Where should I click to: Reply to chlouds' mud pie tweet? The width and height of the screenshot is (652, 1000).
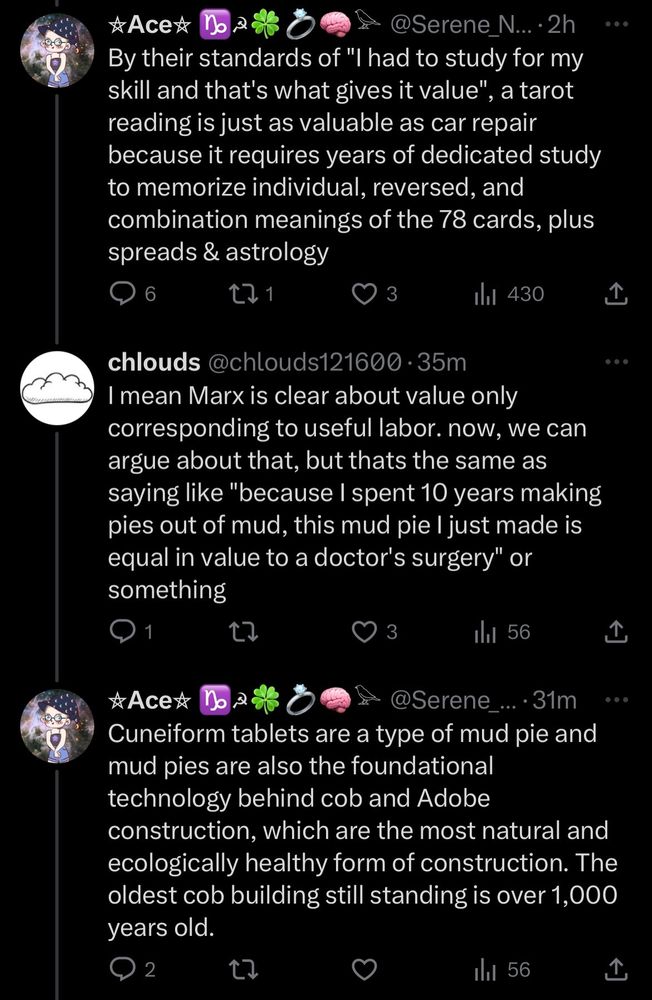(x=122, y=632)
